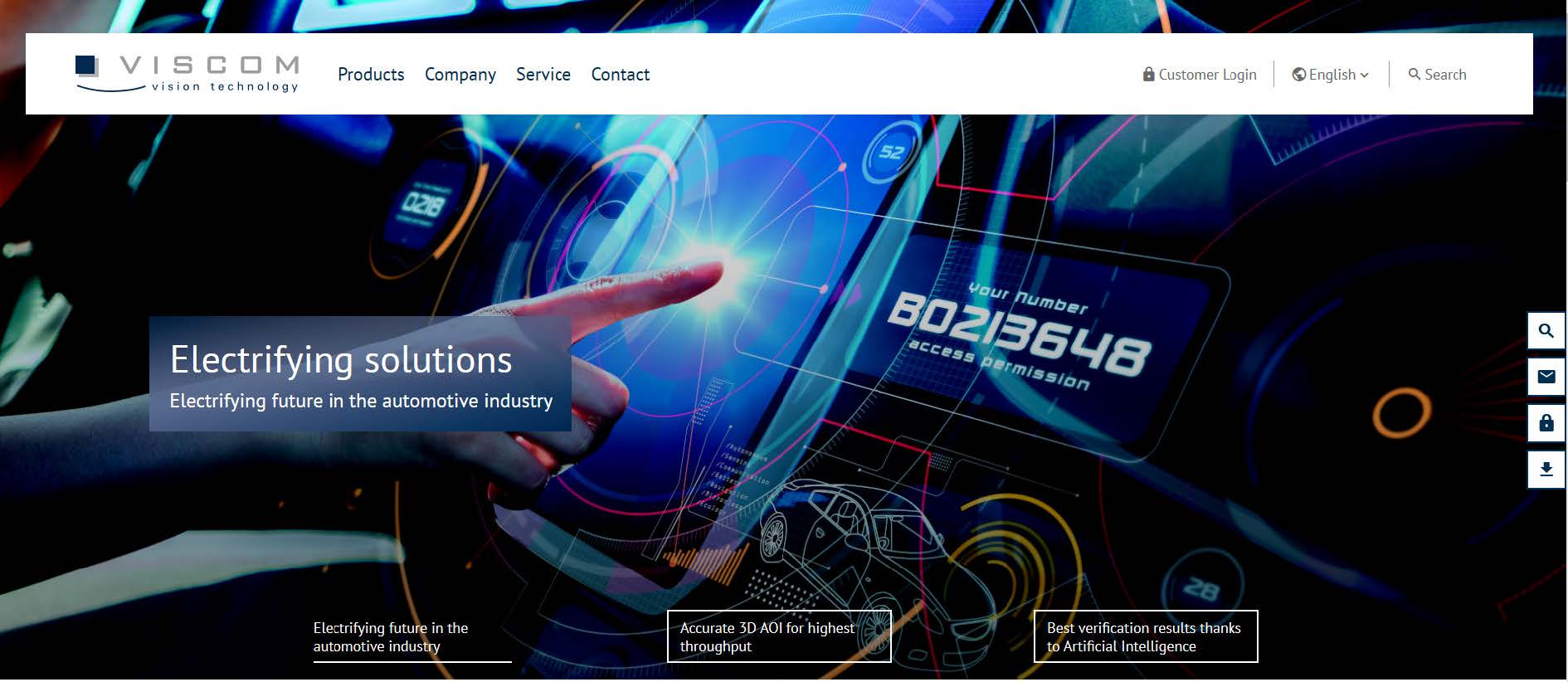Click the Search text in the header
1568x682 pixels.
tap(1445, 75)
